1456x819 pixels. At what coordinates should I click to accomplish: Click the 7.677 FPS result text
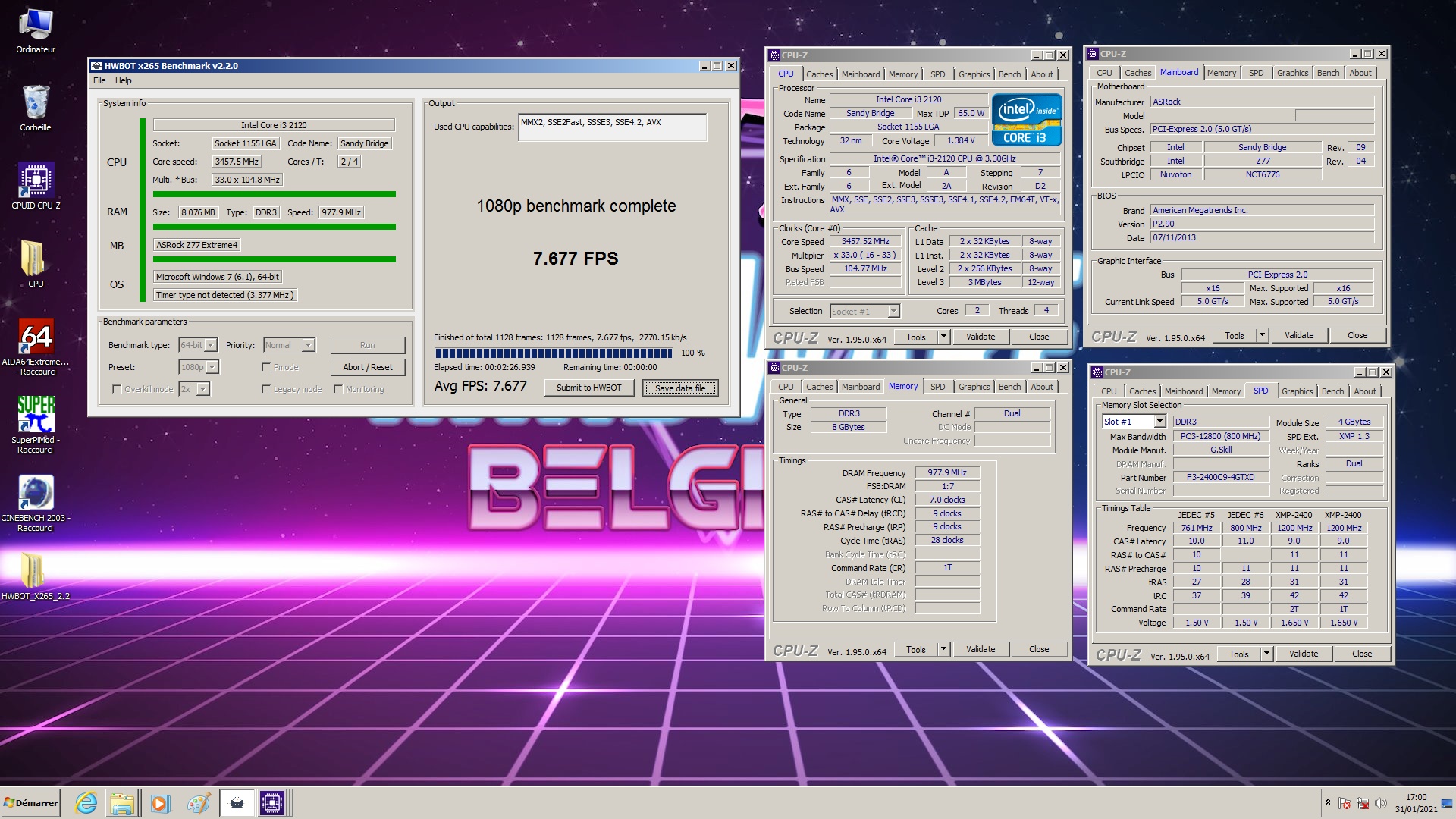coord(576,259)
